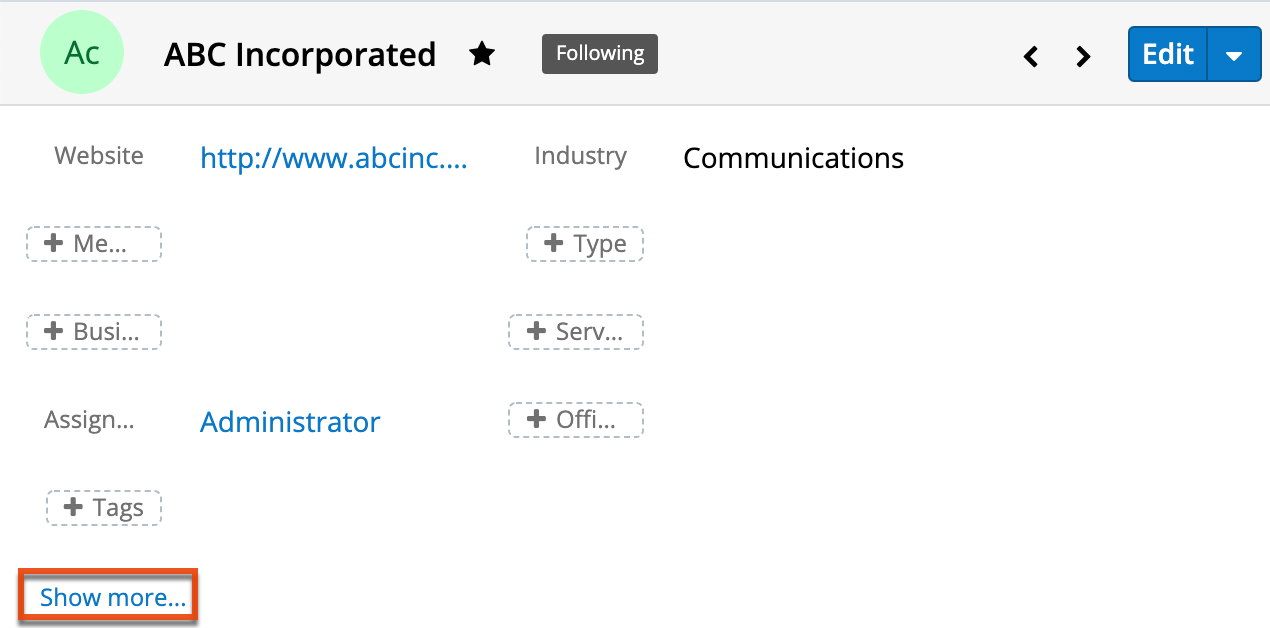
Task: Toggle the Following button
Action: coord(599,54)
